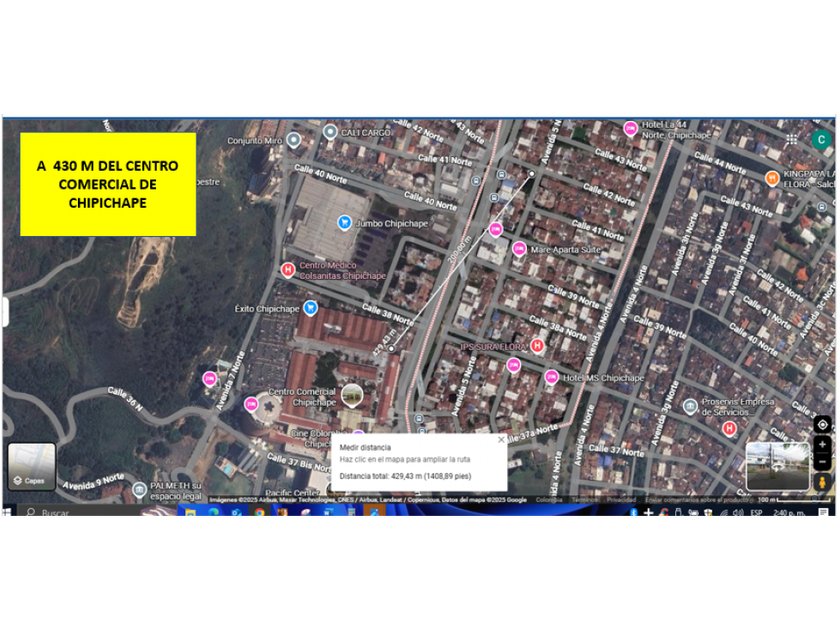The height and width of the screenshot is (630, 840).
Task: Select the 'Avenida 9 Norte' street label
Action: (94, 481)
